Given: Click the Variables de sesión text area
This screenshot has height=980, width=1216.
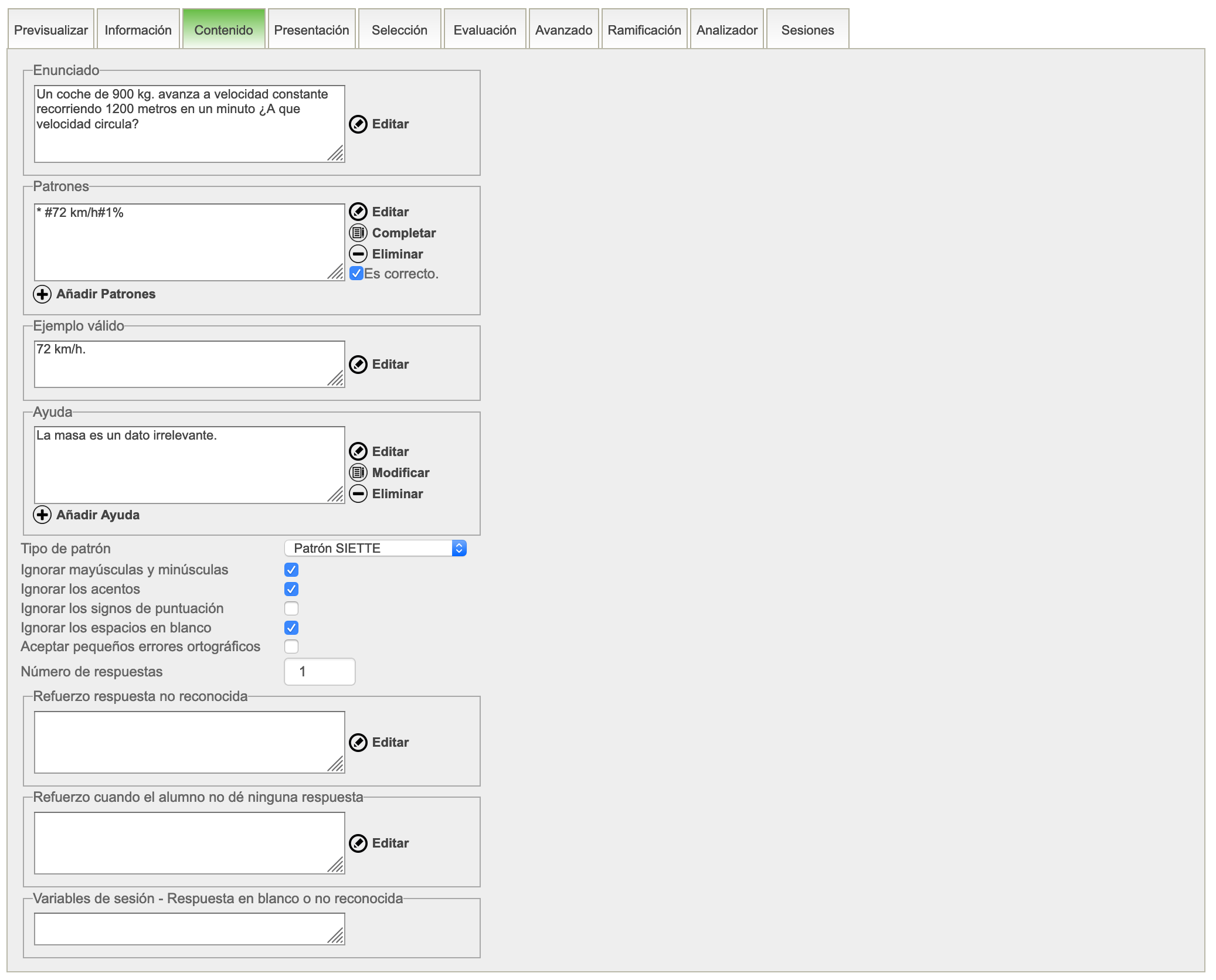Looking at the screenshot, I should click(189, 928).
